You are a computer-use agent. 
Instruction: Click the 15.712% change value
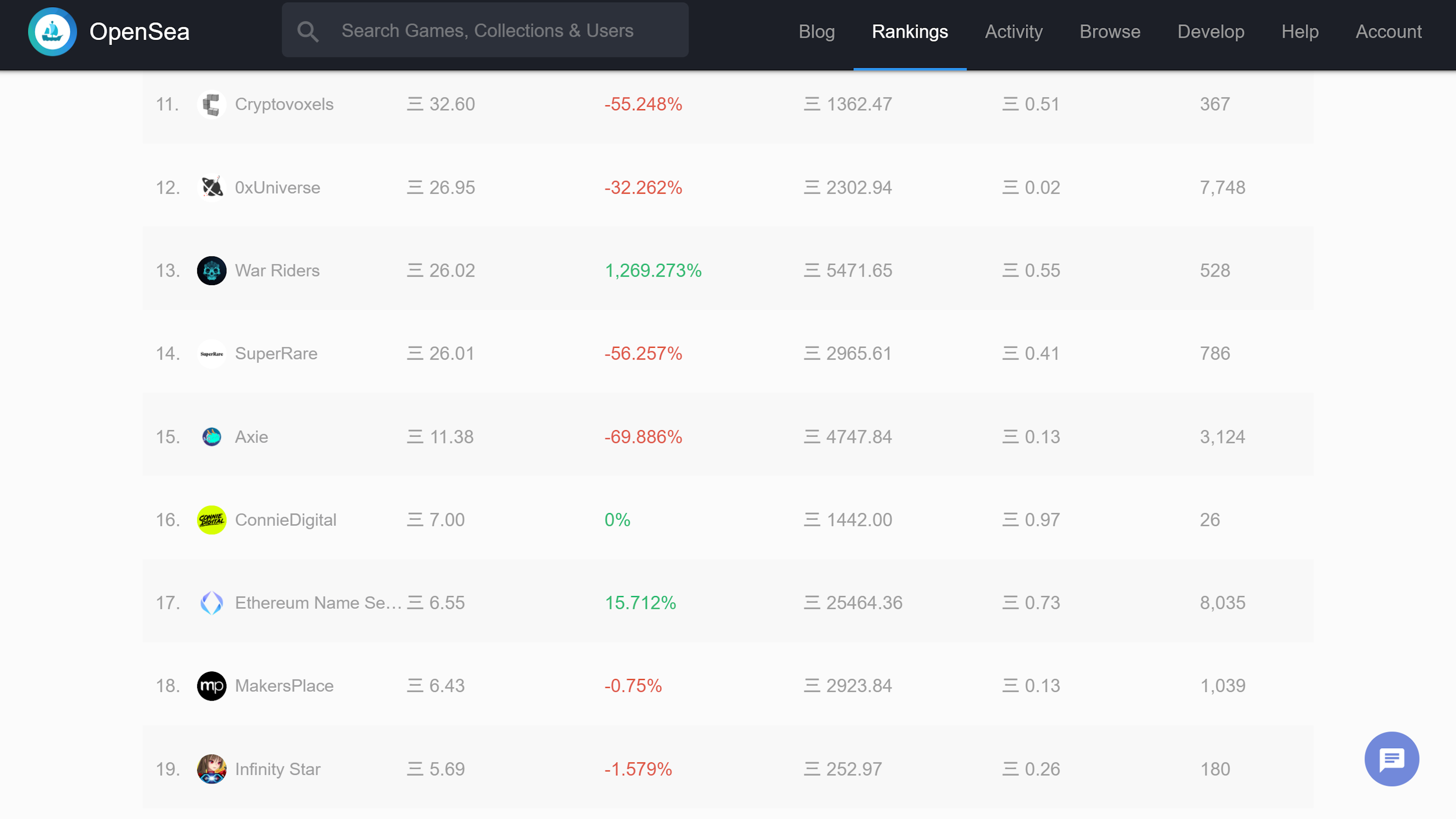point(641,603)
